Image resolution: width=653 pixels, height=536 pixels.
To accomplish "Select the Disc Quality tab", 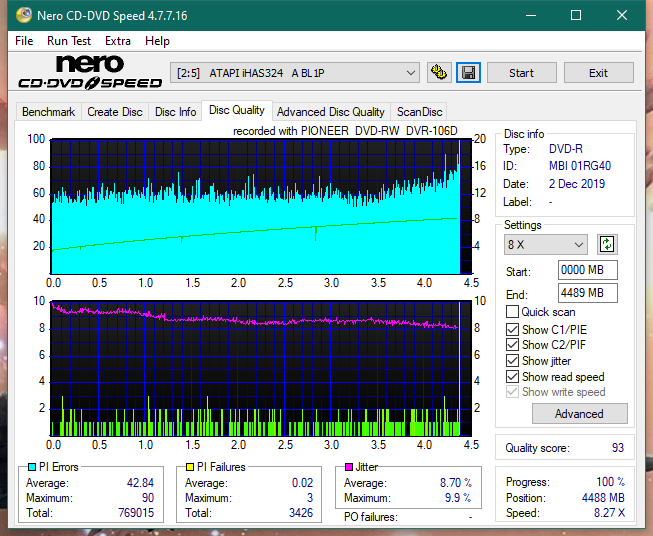I will click(237, 110).
